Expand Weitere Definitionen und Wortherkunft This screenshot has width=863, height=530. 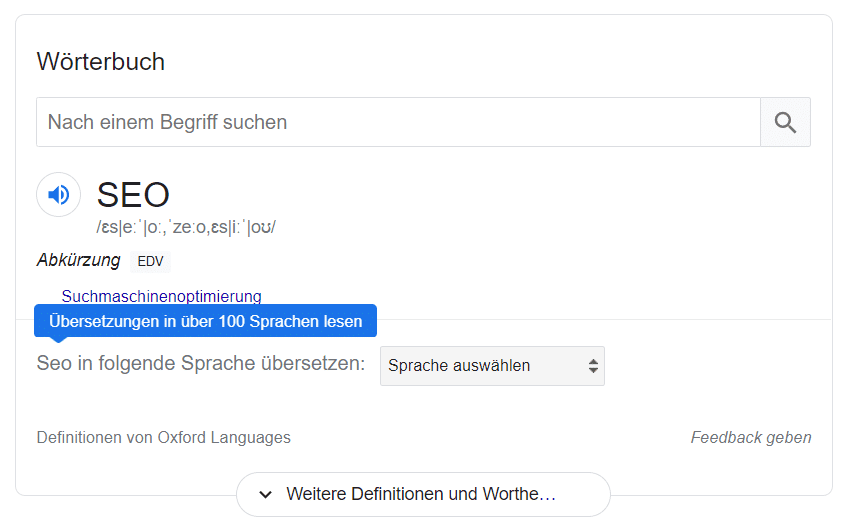click(x=422, y=494)
